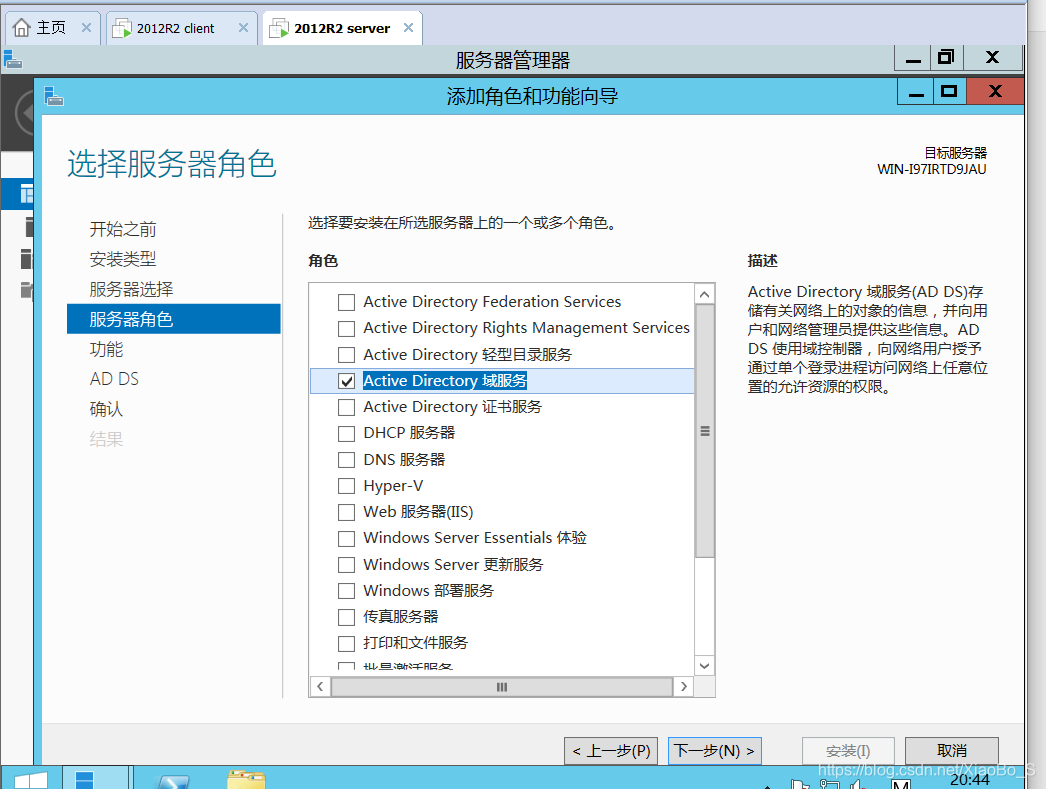
Task: Click 取消 button
Action: coord(951,751)
